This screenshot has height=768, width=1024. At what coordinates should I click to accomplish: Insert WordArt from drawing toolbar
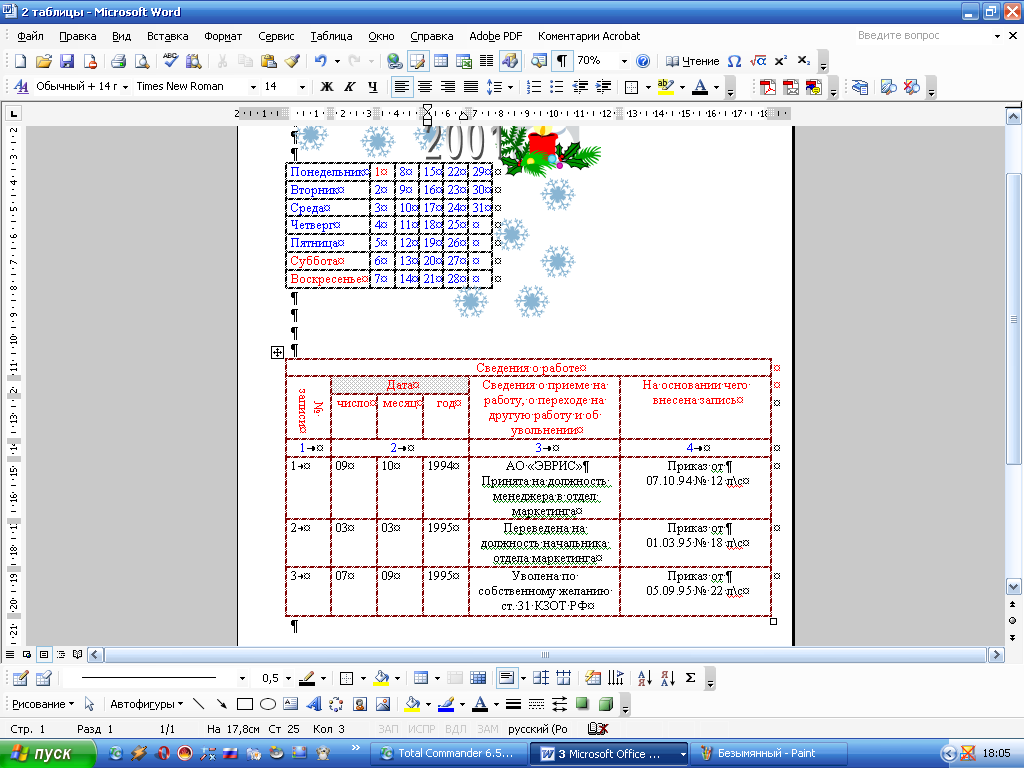[313, 704]
